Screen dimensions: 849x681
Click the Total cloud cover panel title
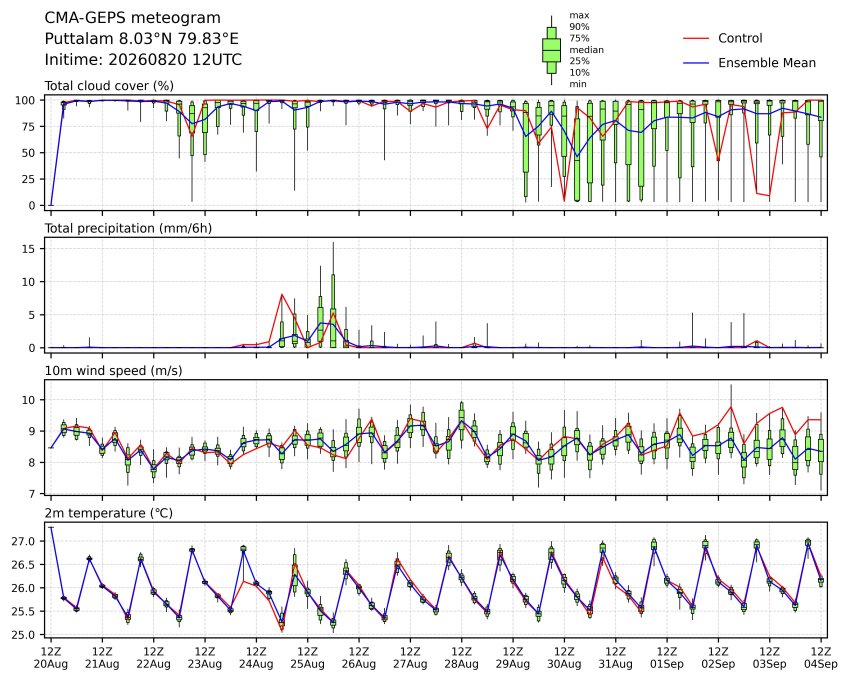coord(109,86)
